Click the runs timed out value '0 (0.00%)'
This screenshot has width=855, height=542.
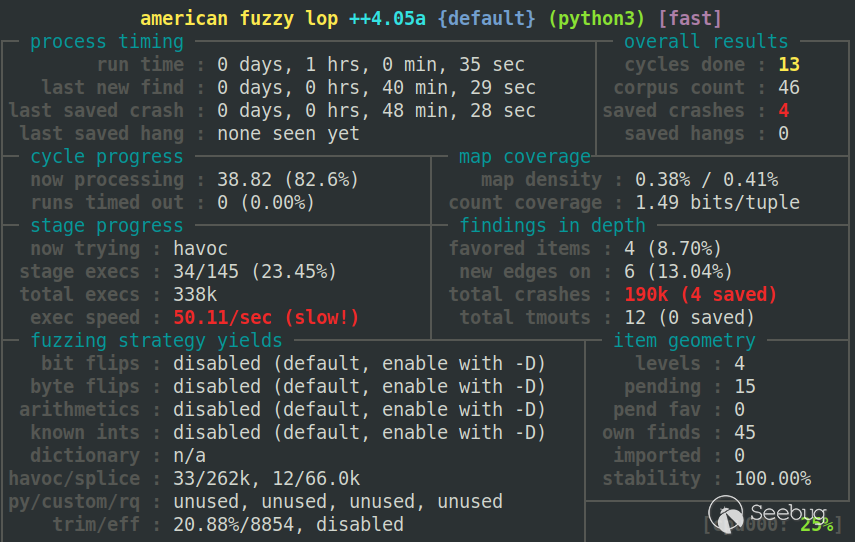coord(266,202)
